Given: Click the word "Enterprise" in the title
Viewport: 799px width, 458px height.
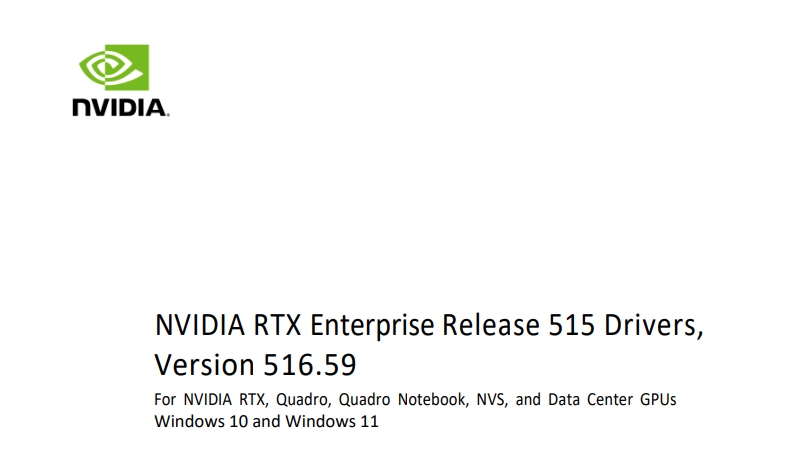Looking at the screenshot, I should coord(372,325).
